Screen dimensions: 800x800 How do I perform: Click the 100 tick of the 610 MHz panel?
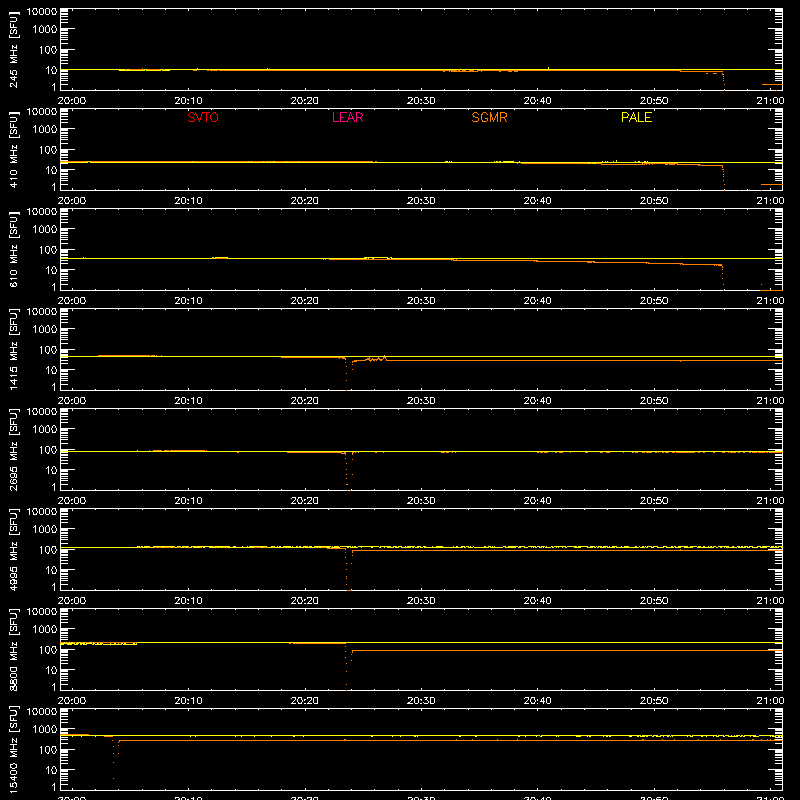tap(48, 249)
